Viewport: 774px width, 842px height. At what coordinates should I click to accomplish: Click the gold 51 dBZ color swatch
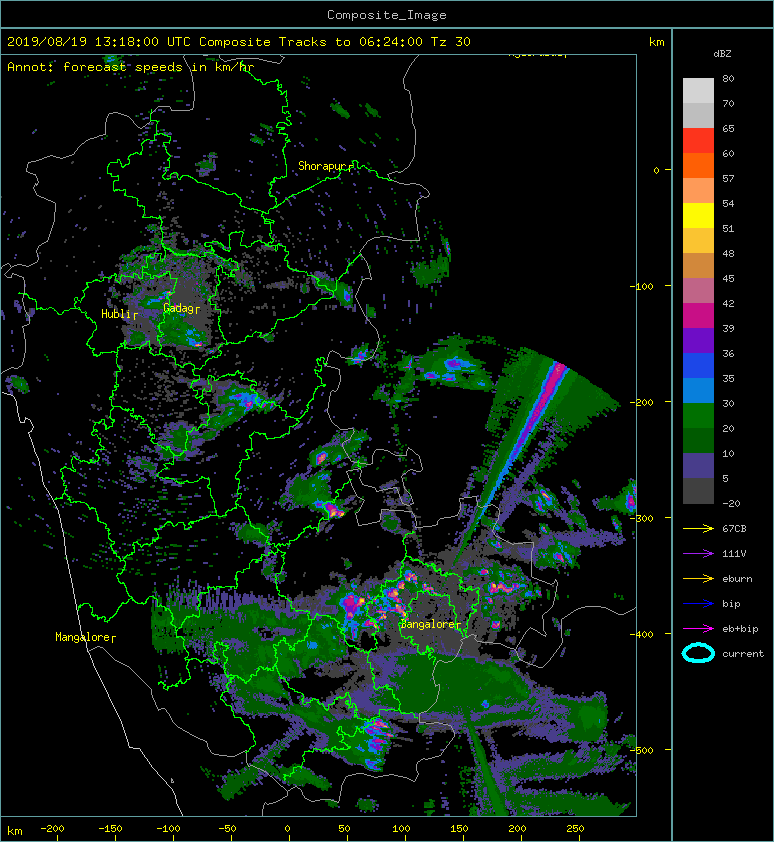(698, 241)
